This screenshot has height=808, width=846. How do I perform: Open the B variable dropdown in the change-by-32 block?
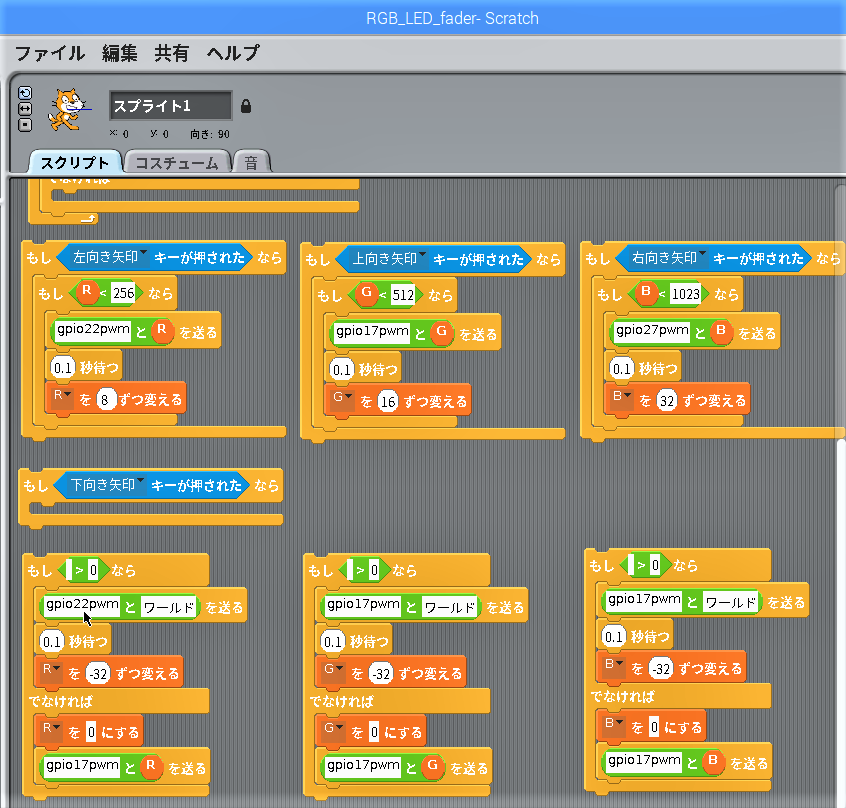[622, 397]
